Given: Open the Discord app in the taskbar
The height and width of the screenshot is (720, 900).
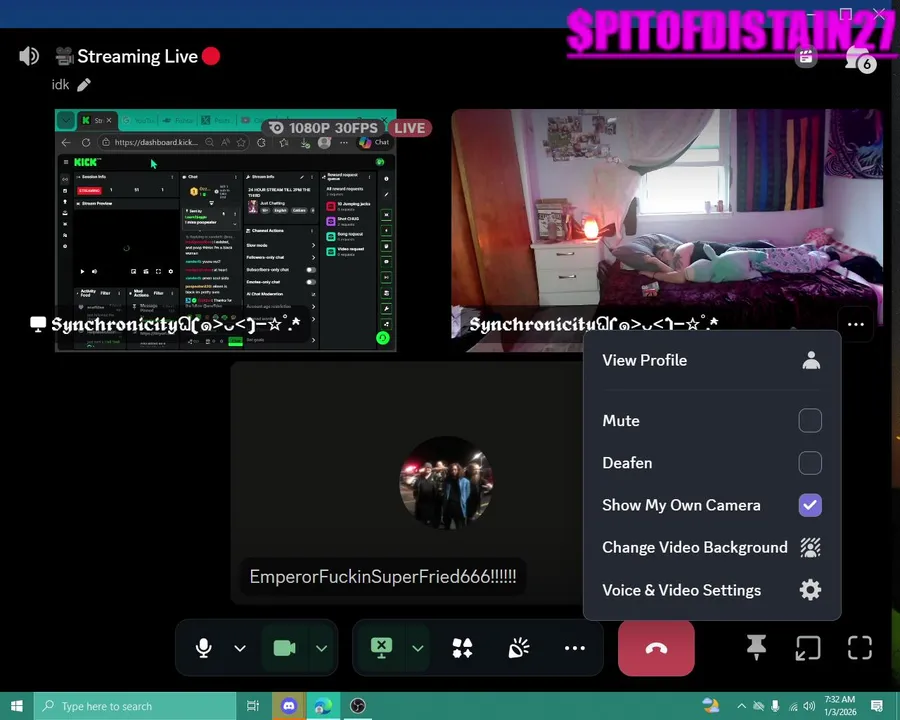Looking at the screenshot, I should coord(289,706).
